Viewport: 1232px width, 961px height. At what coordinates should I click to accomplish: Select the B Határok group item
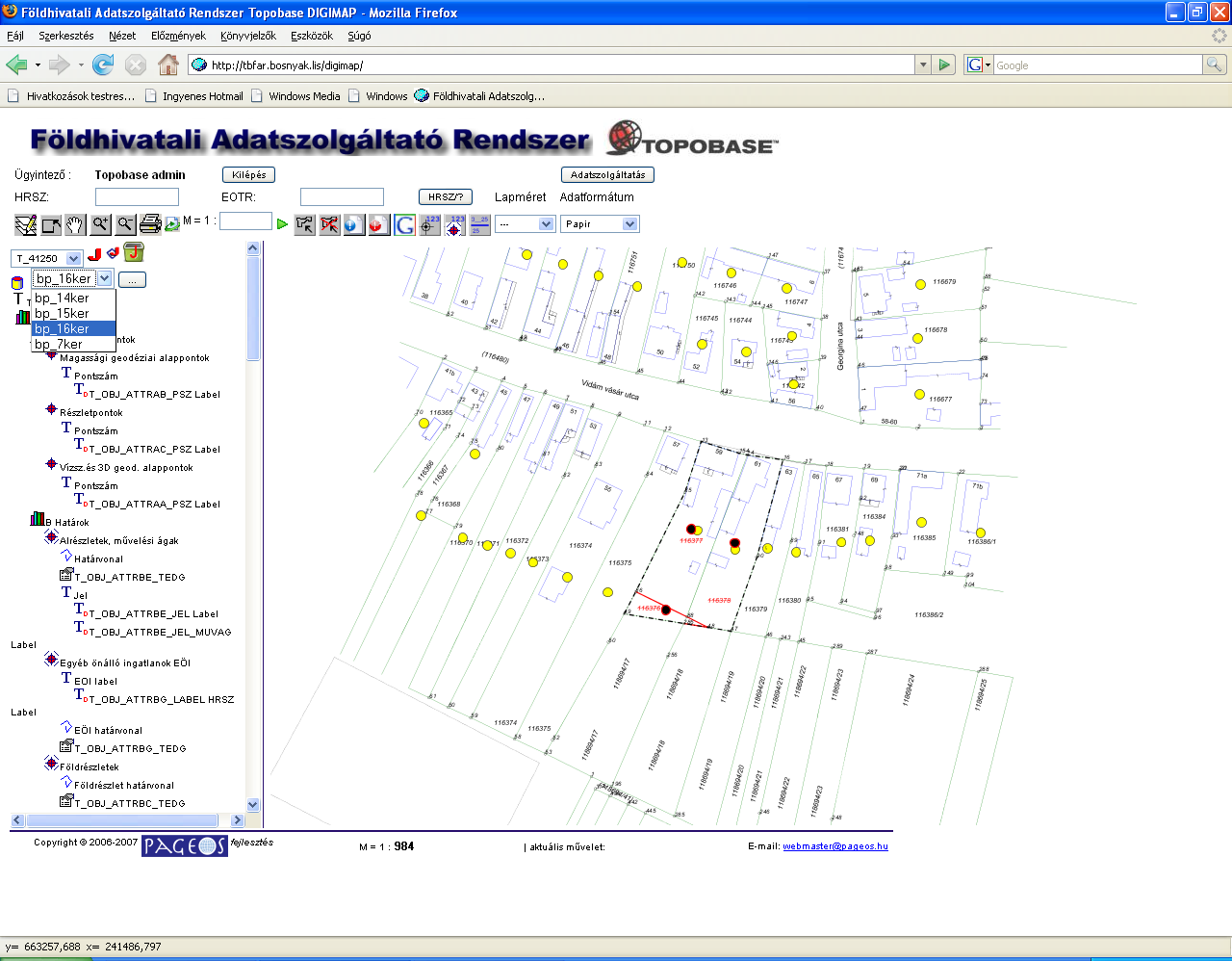[x=67, y=522]
